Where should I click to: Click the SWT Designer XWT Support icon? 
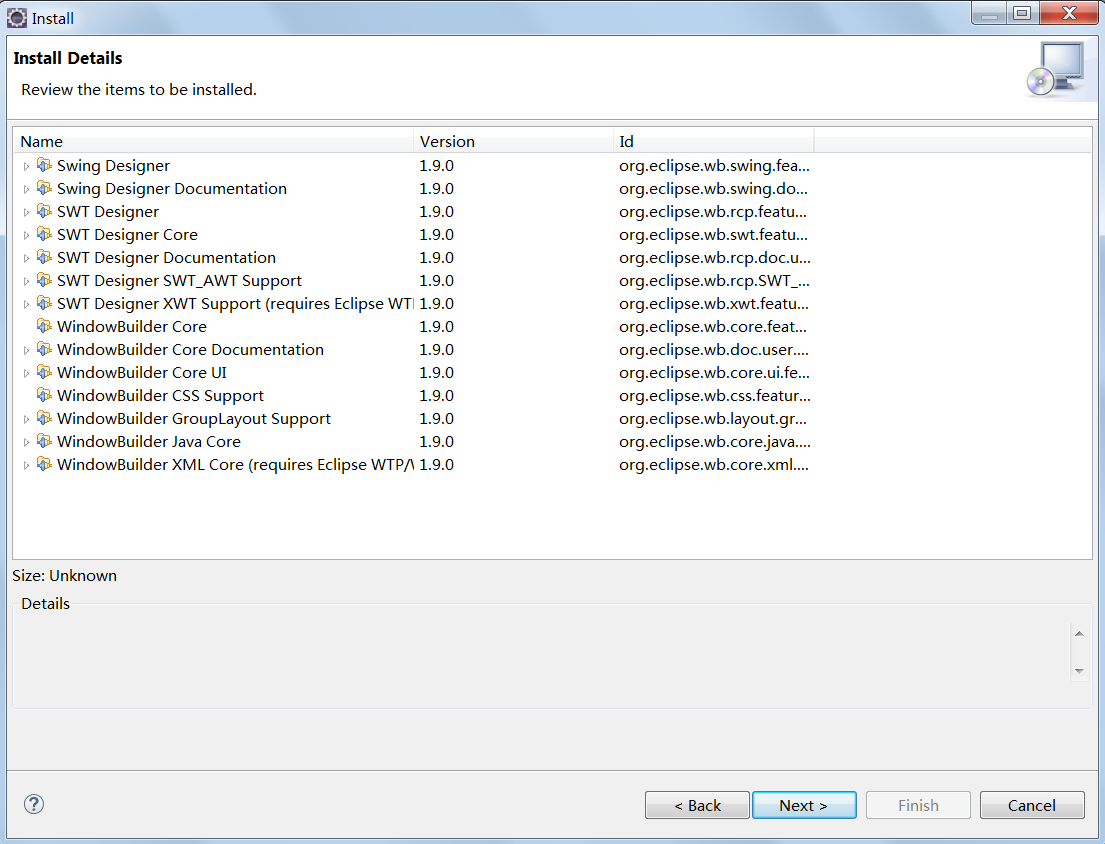pyautogui.click(x=44, y=304)
